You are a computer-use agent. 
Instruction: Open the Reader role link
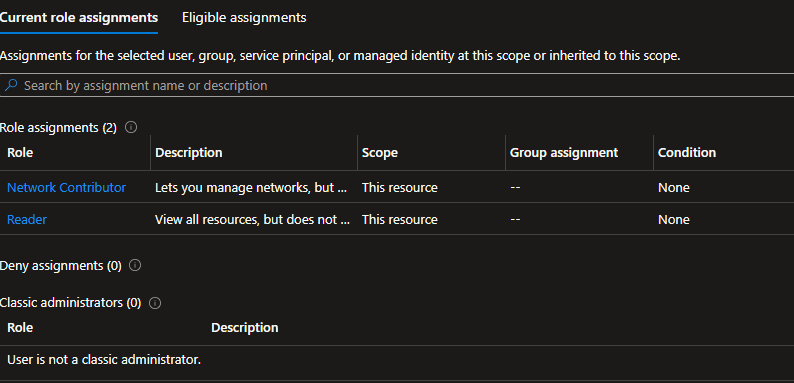[27, 219]
